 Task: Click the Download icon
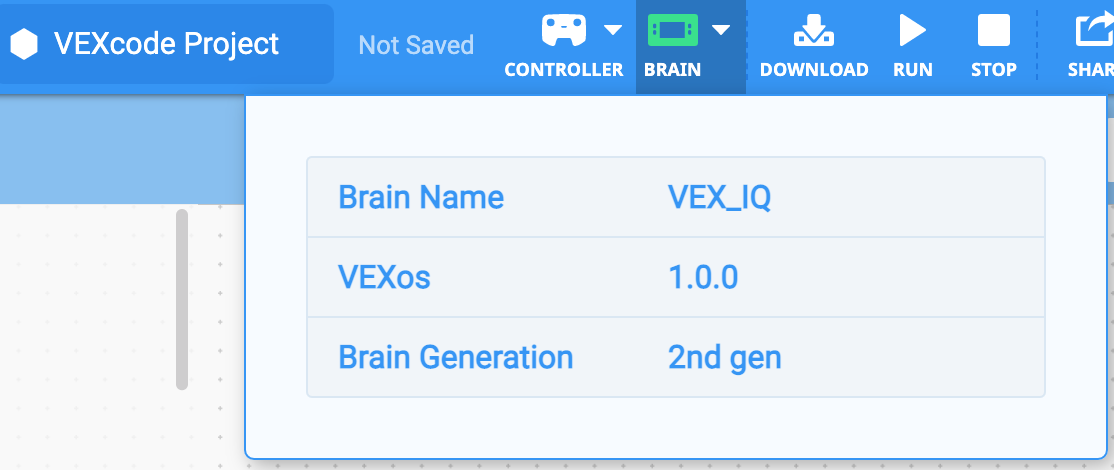(814, 31)
